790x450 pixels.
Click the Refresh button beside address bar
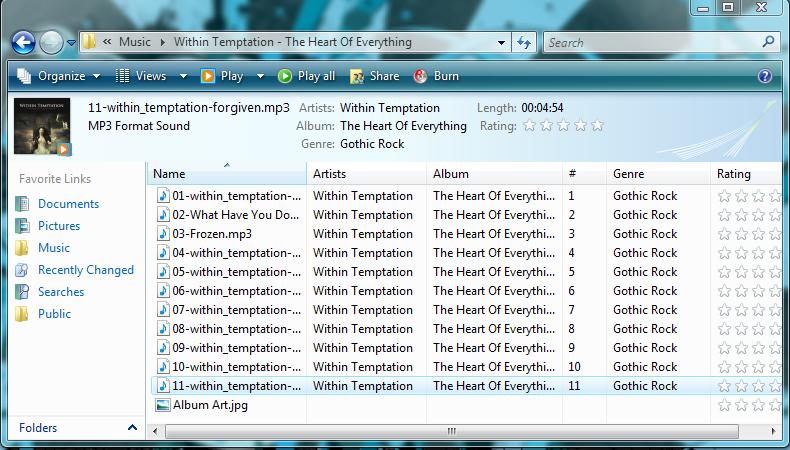524,43
